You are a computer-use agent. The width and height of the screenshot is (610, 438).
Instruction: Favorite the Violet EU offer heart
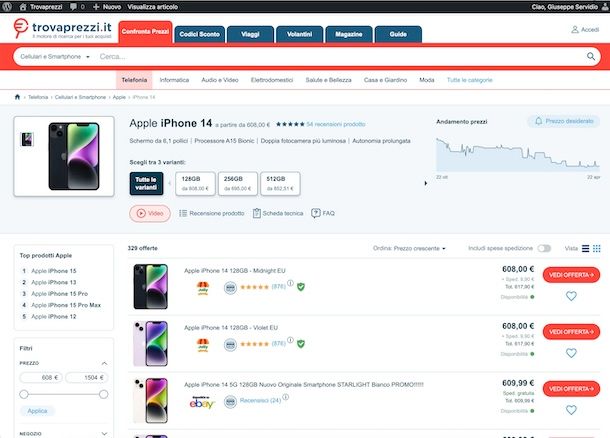click(x=571, y=353)
